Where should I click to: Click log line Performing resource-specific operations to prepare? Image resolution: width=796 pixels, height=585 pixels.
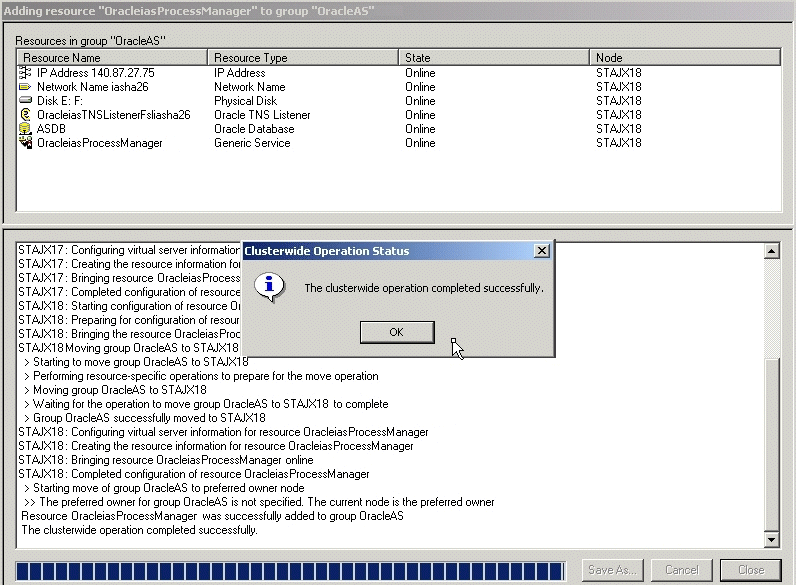point(201,376)
